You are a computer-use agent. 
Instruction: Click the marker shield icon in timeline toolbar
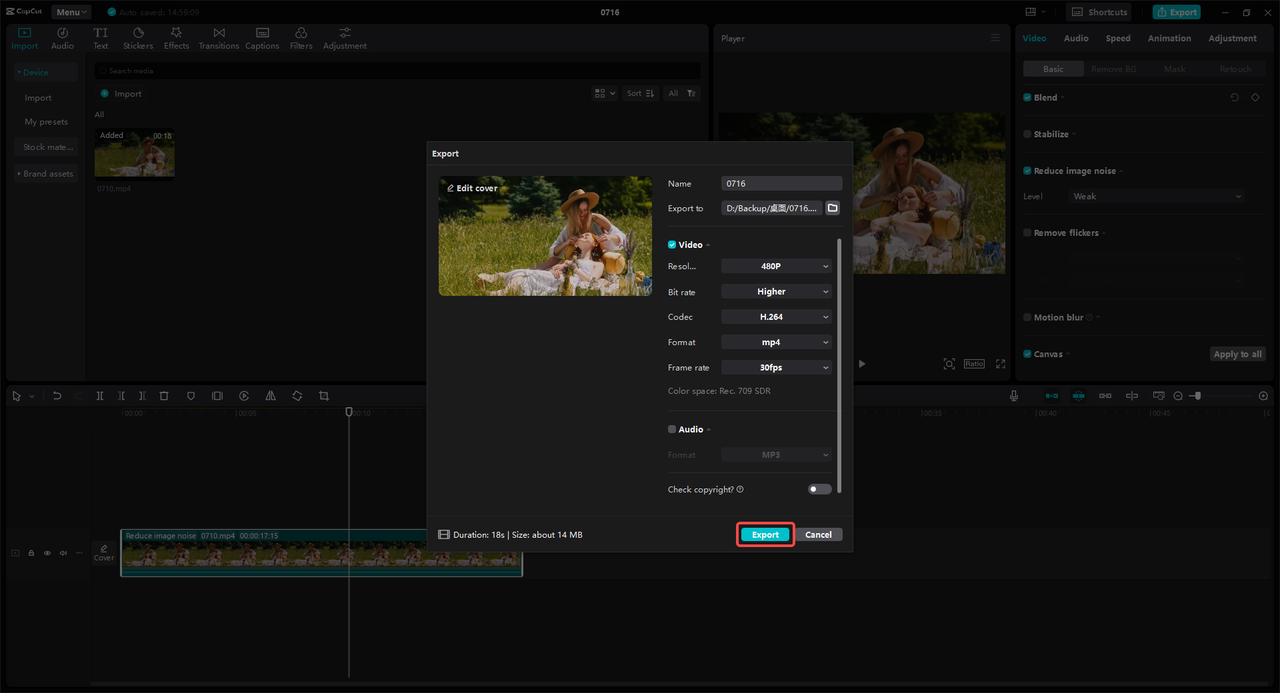191,396
